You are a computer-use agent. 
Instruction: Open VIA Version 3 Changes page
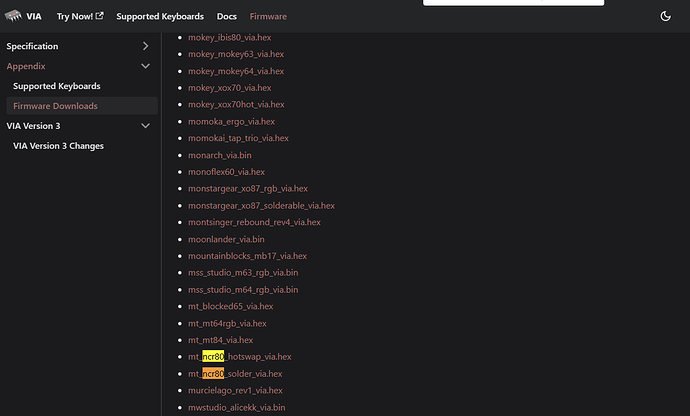59,146
